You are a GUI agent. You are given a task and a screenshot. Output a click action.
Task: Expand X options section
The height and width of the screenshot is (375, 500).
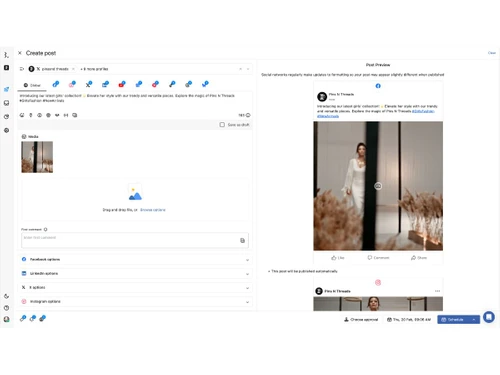click(135, 287)
